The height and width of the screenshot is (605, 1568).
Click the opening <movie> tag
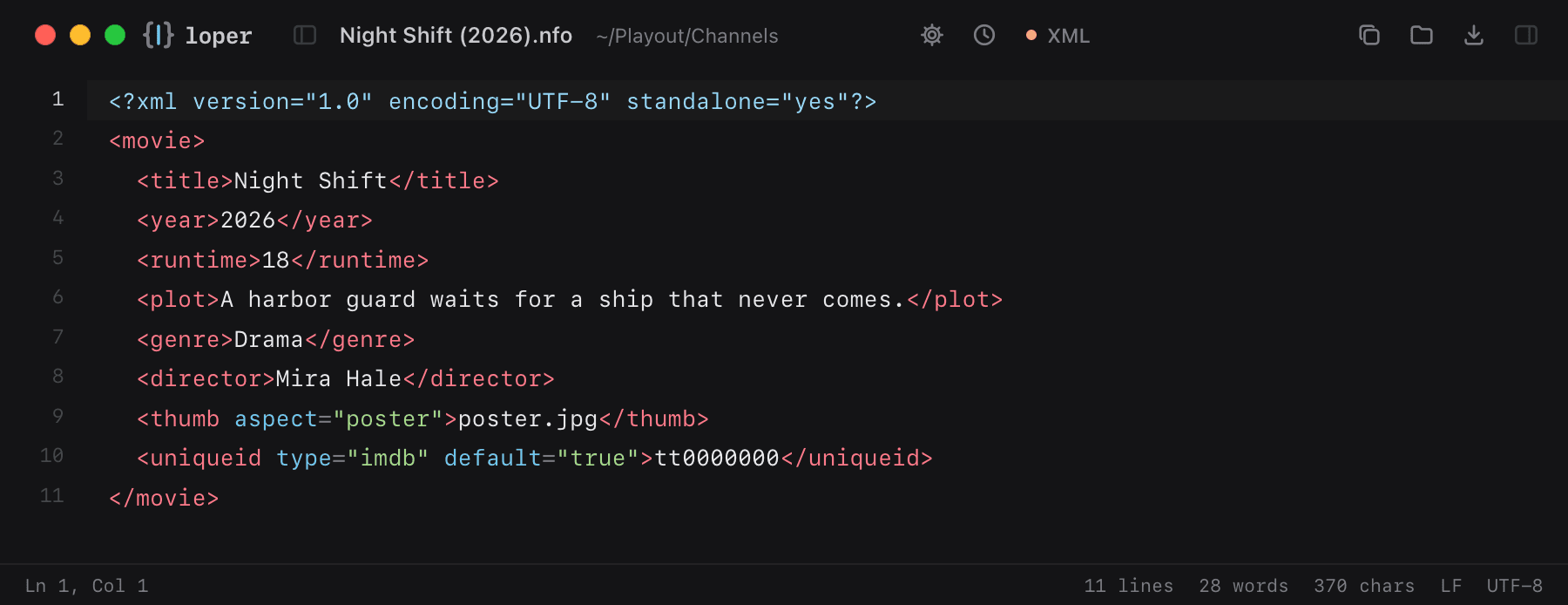(157, 141)
